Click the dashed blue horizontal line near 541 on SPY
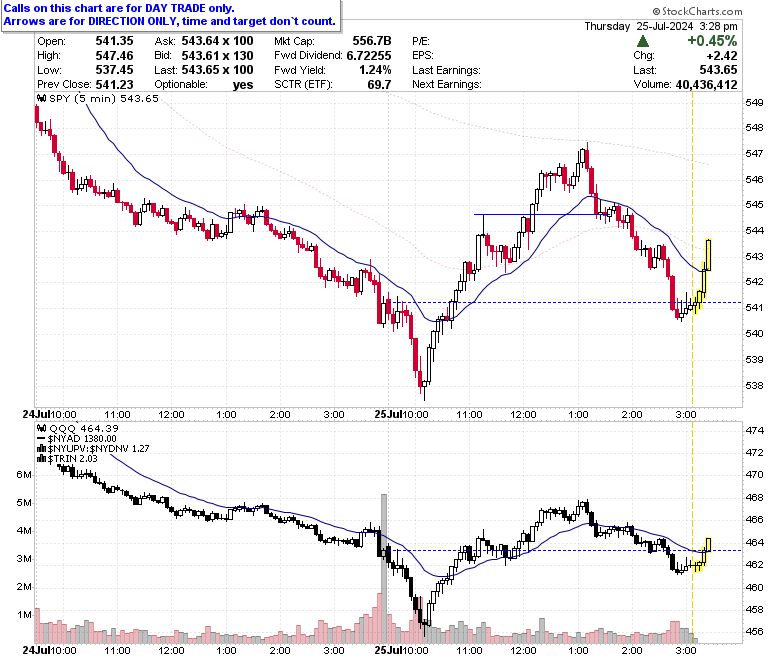Image resolution: width=780 pixels, height=659 pixels. click(x=565, y=302)
